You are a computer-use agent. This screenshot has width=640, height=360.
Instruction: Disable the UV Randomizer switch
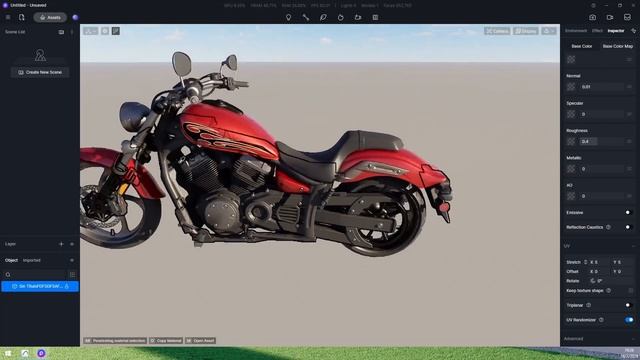tap(629, 320)
